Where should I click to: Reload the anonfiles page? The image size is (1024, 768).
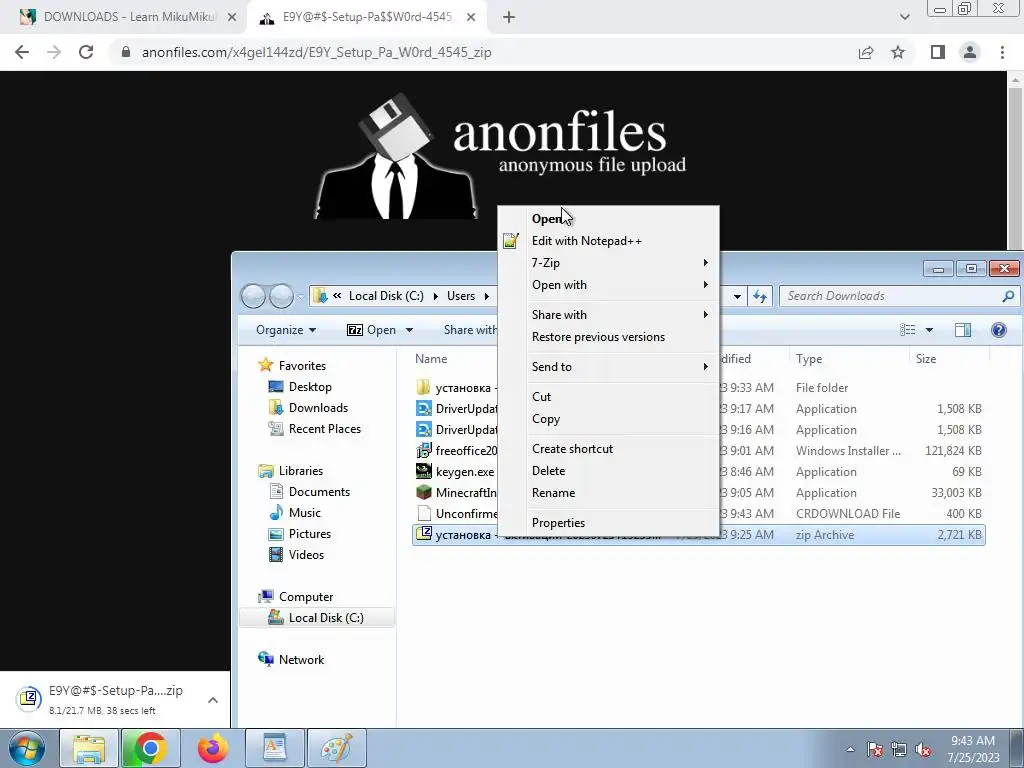click(86, 52)
